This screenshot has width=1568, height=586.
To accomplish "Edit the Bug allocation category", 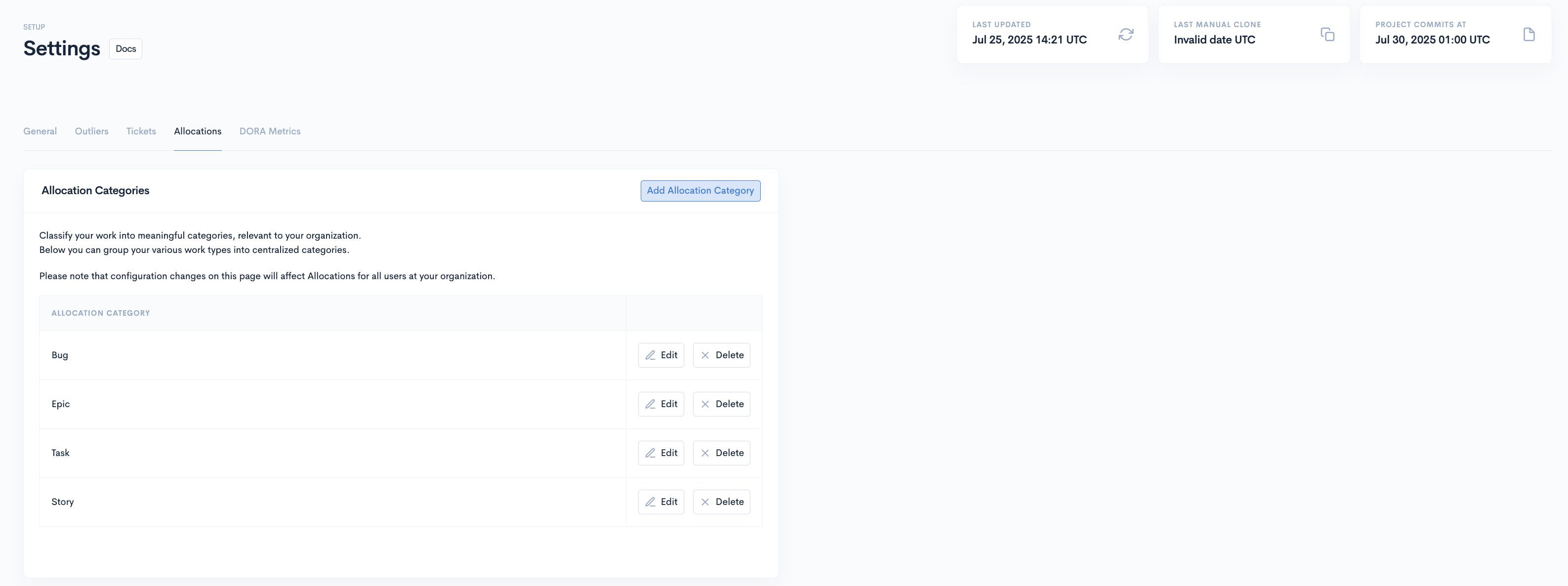I will click(661, 355).
